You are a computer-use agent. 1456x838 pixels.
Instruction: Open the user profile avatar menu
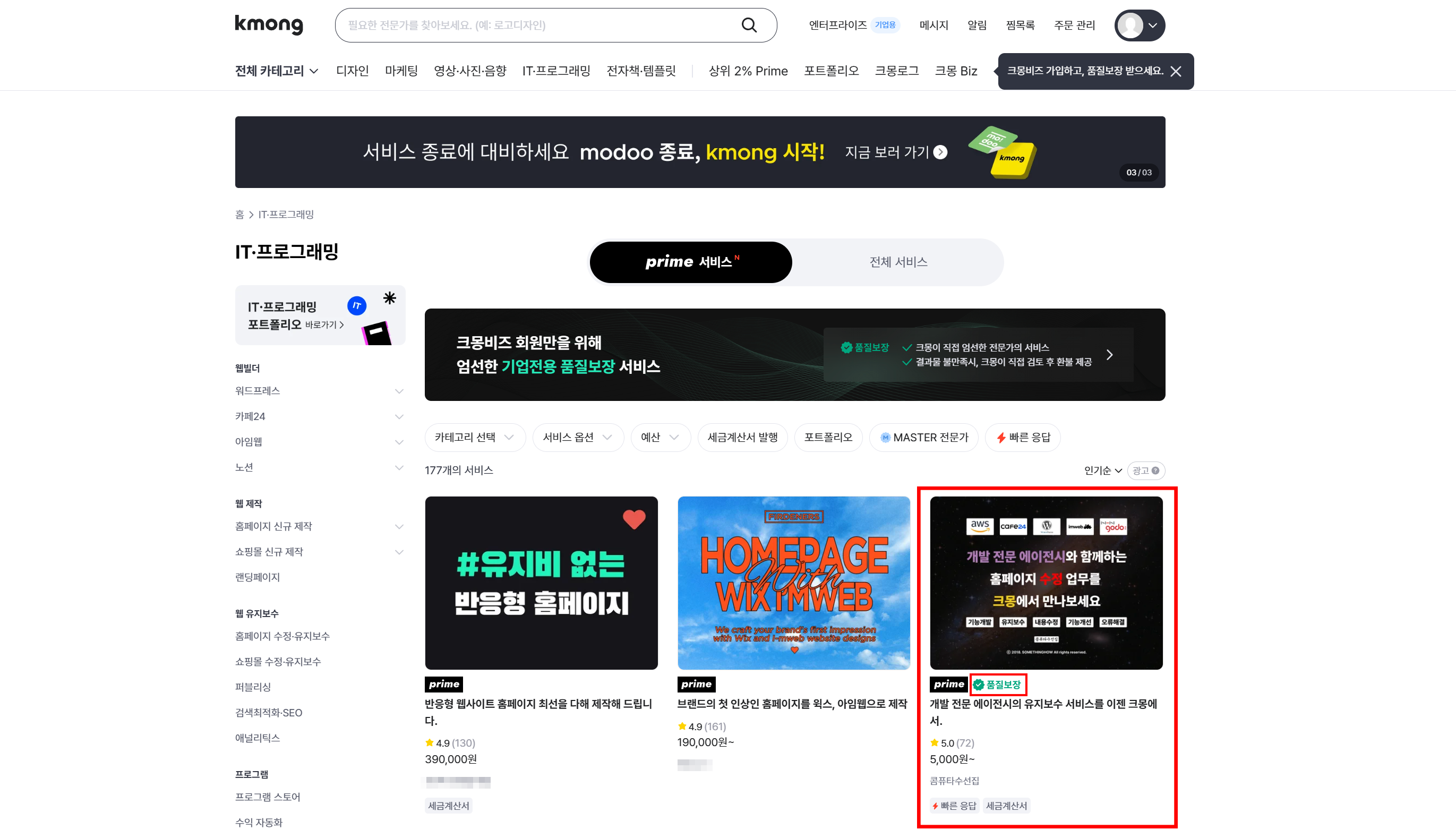pyautogui.click(x=1140, y=25)
